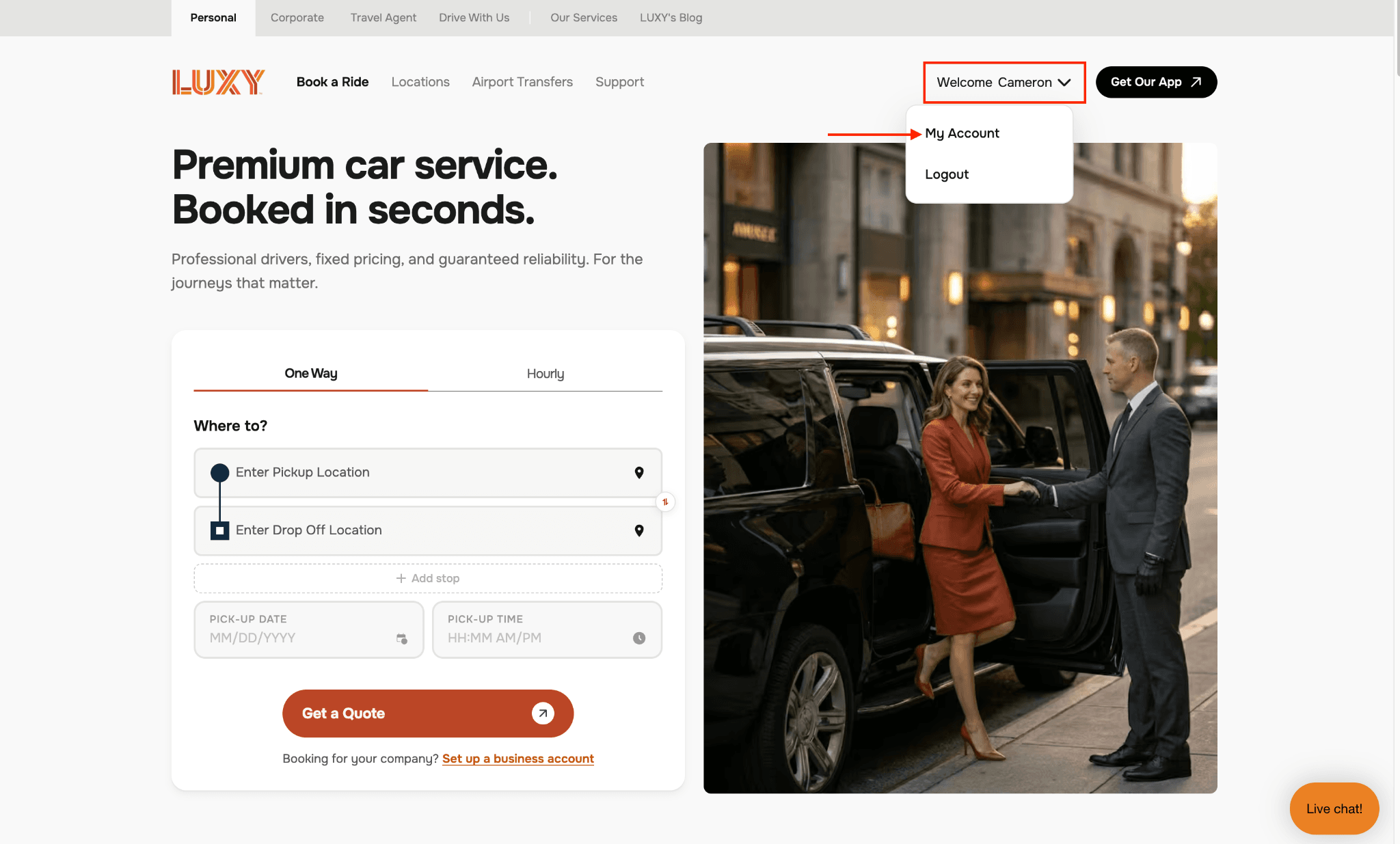This screenshot has height=844, width=1400.
Task: Open the Travel Agent link
Action: (x=383, y=18)
